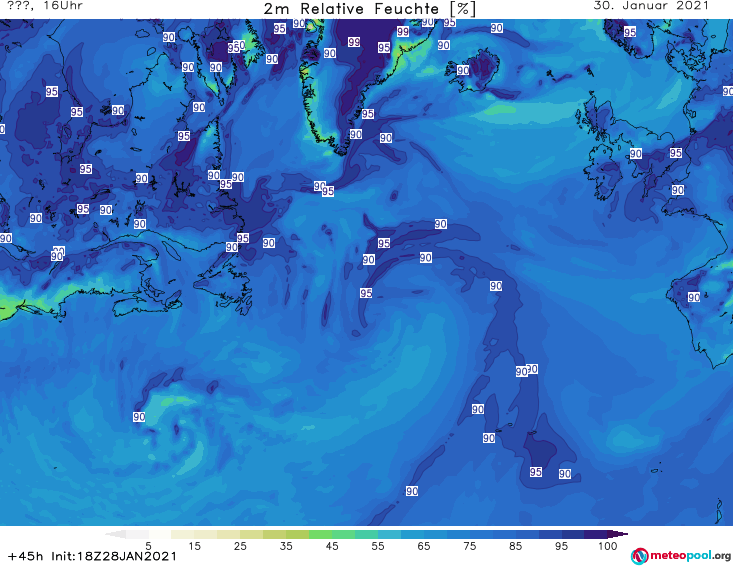Click the 90 contour label over Iberia

point(694,297)
